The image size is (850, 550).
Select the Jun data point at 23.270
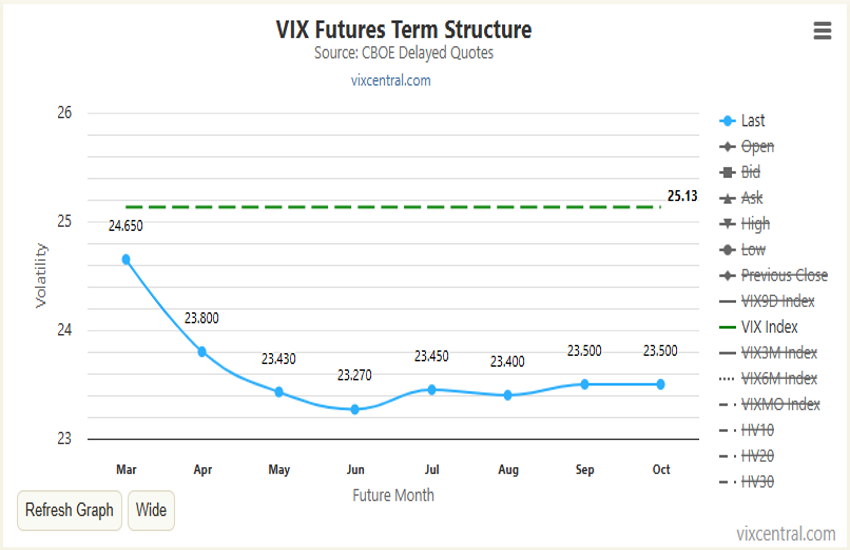pyautogui.click(x=355, y=409)
